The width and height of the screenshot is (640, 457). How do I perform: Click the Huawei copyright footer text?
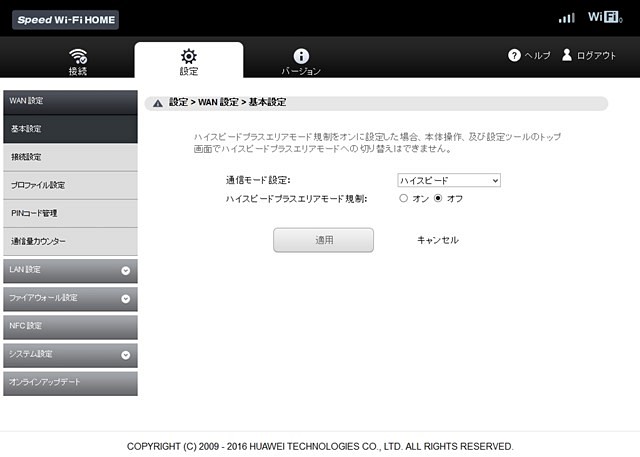click(320, 446)
